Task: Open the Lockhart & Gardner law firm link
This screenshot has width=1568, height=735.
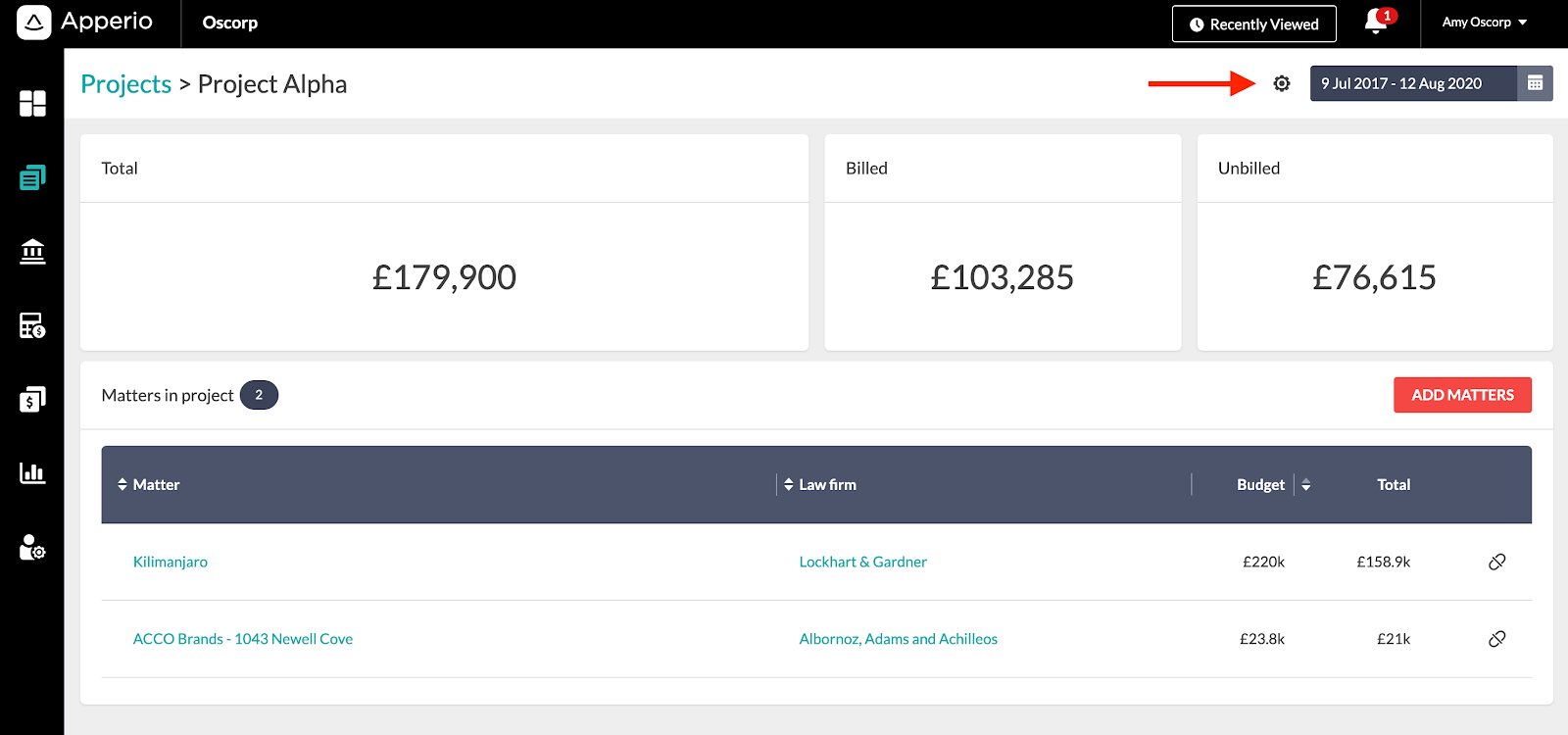Action: tap(862, 562)
